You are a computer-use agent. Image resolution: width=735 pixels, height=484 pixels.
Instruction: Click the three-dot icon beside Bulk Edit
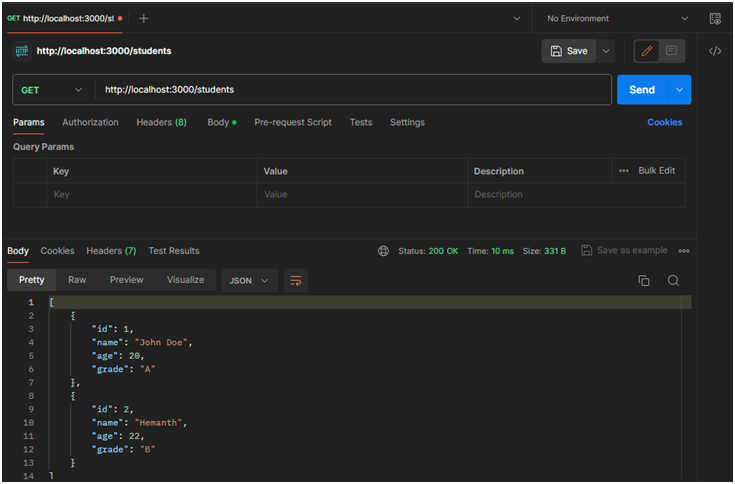[x=623, y=171]
